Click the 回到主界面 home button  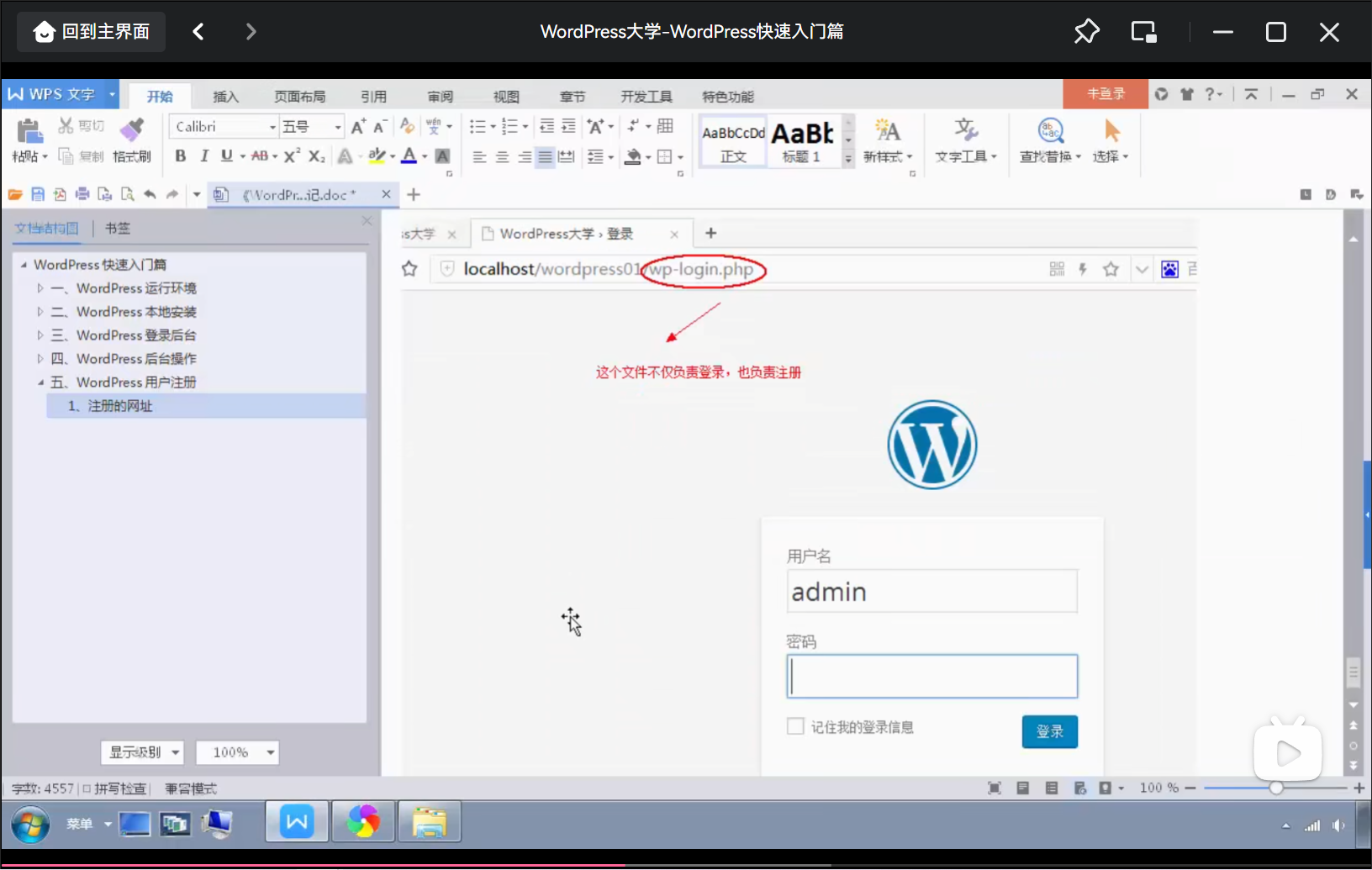[91, 32]
